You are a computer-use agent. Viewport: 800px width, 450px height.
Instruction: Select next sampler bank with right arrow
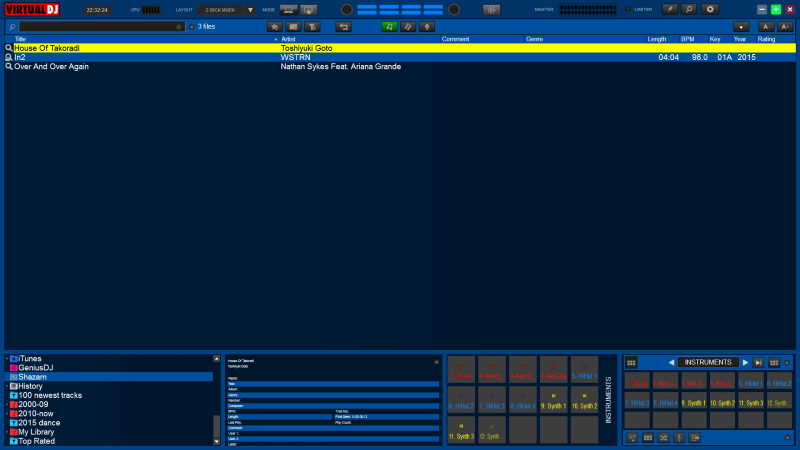pyautogui.click(x=745, y=363)
